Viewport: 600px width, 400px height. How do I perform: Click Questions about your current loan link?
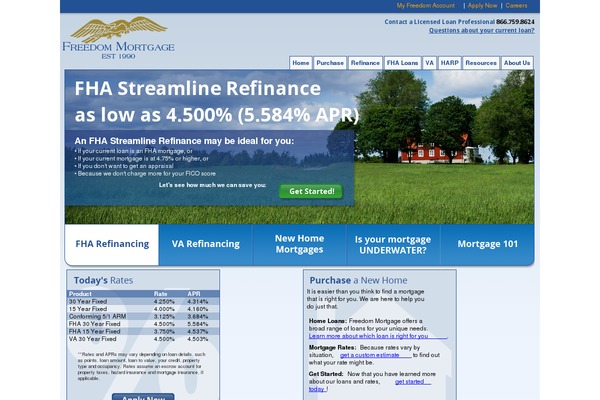point(481,30)
